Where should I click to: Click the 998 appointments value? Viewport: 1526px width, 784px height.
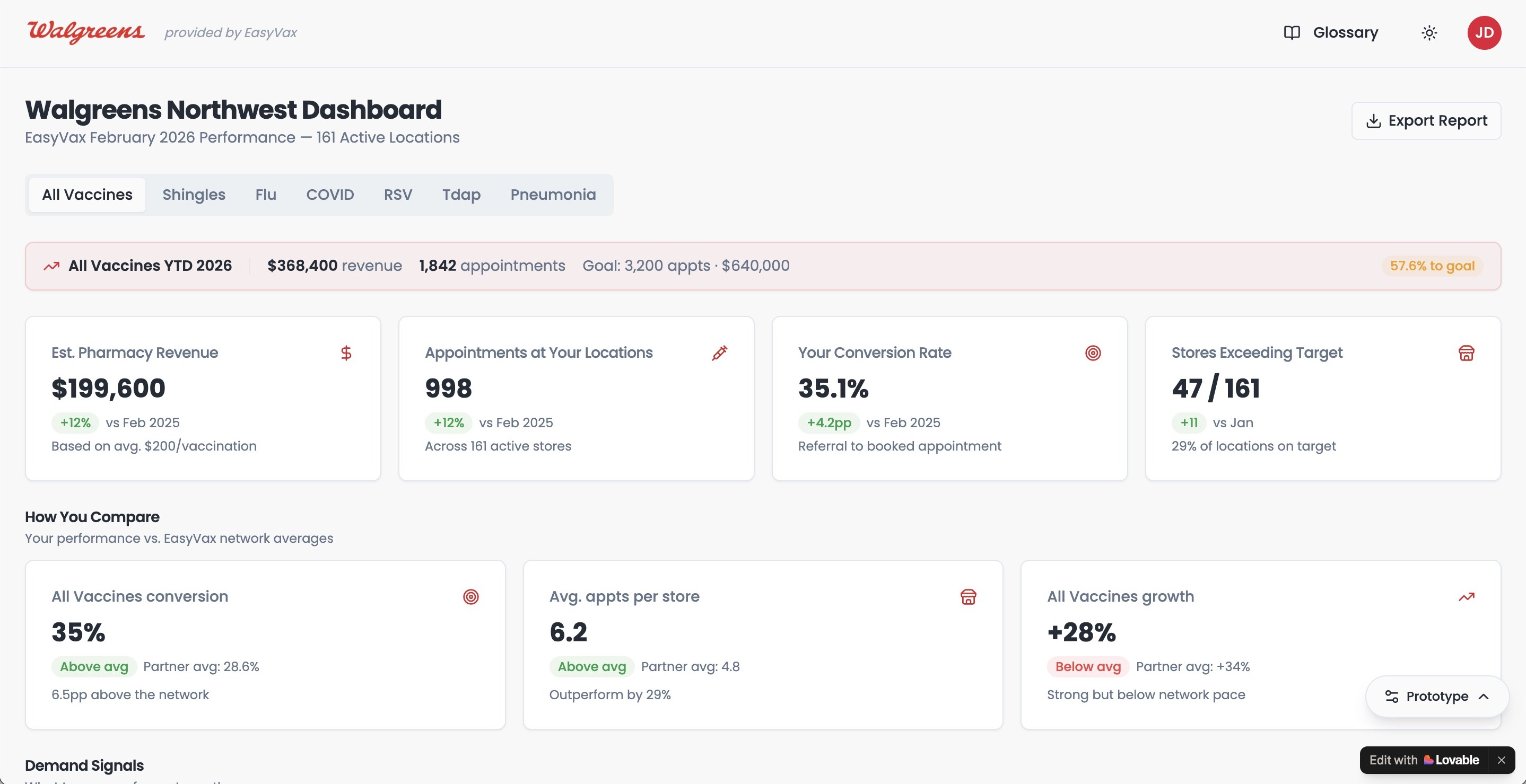pos(448,389)
